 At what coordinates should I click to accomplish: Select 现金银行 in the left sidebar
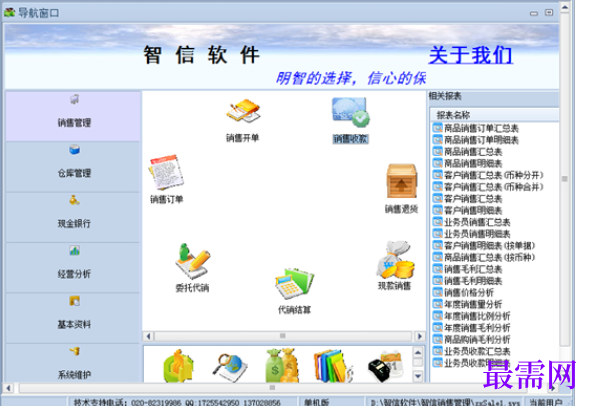tap(73, 217)
